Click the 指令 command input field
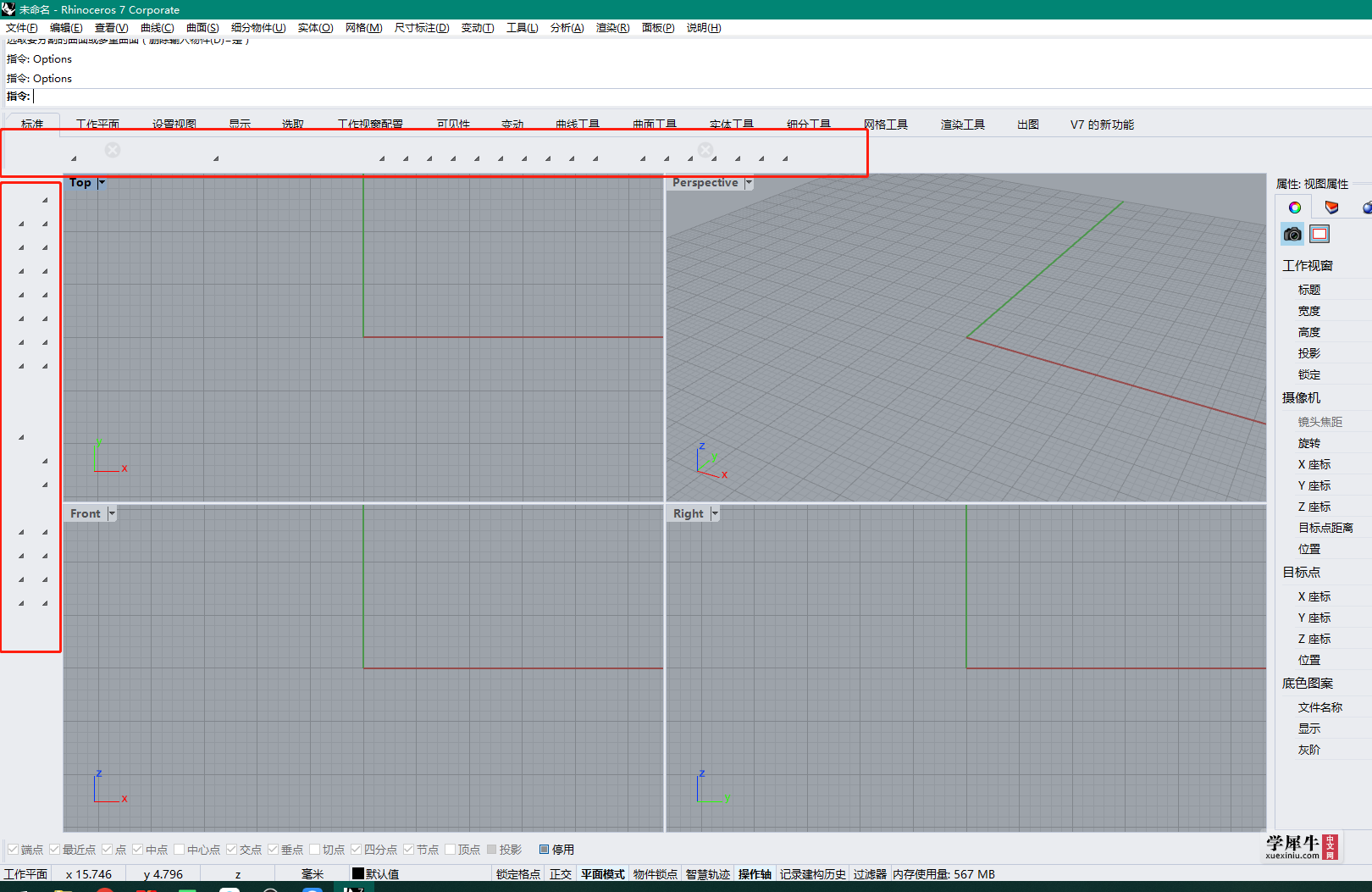Screen dimensions: 1372x892 point(701,97)
